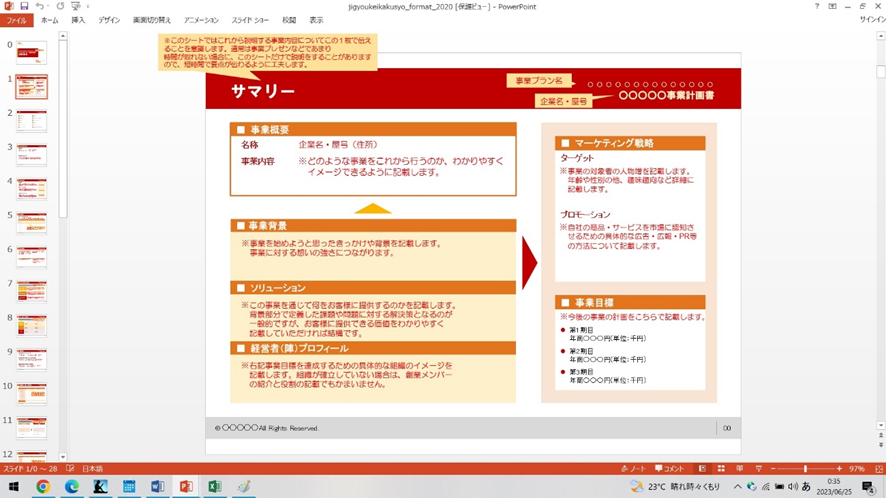Toggle the Comments pane (コメント)
The height and width of the screenshot is (498, 886).
click(669, 468)
